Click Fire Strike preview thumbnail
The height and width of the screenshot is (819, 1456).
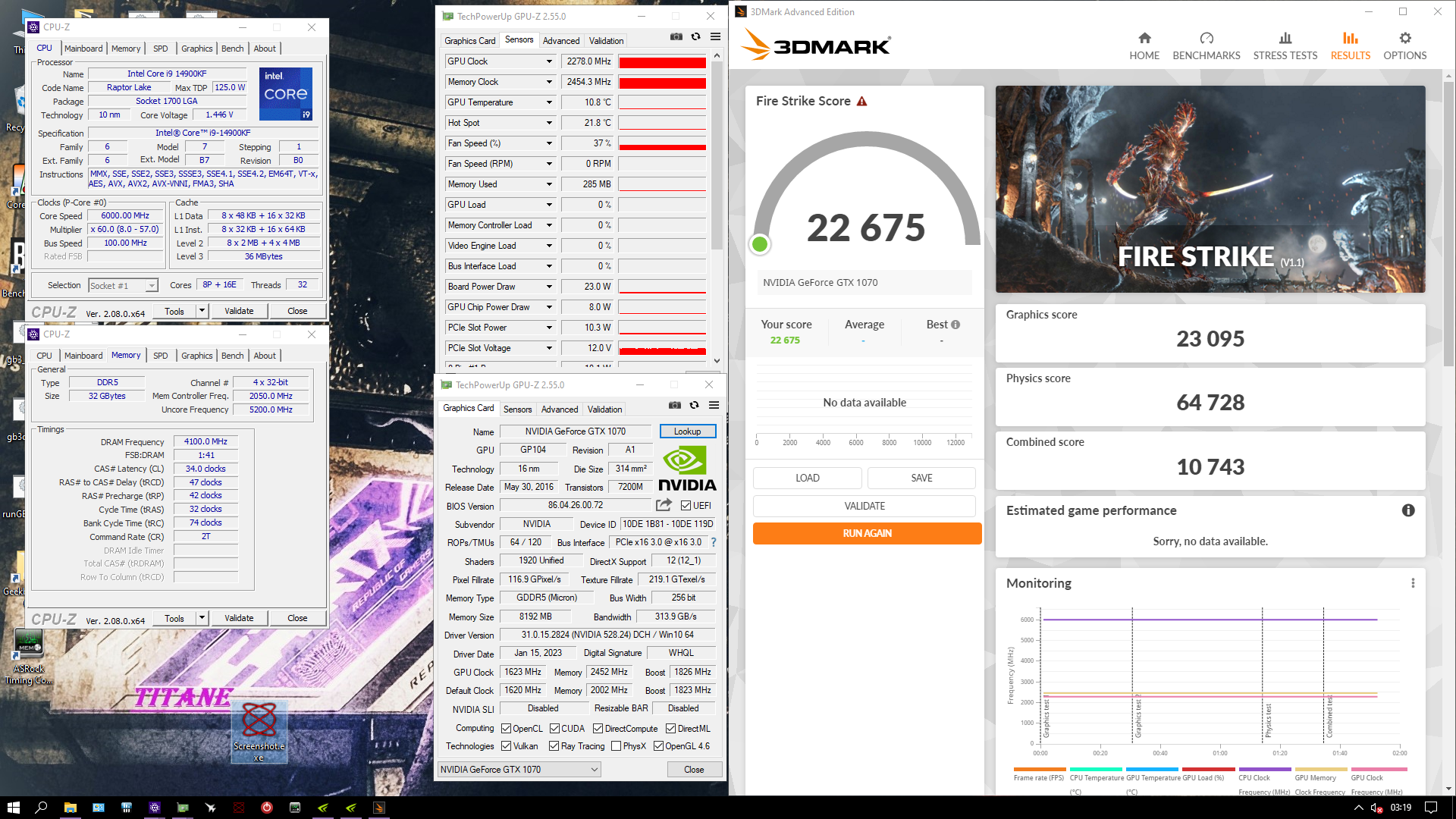(x=1210, y=190)
